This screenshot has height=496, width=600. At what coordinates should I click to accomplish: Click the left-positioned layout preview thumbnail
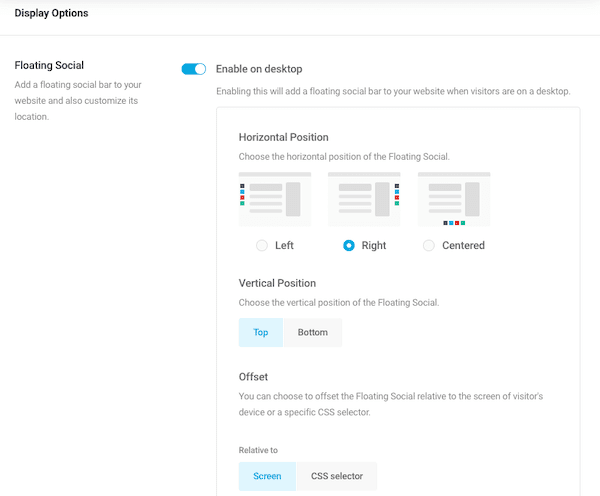tap(275, 199)
